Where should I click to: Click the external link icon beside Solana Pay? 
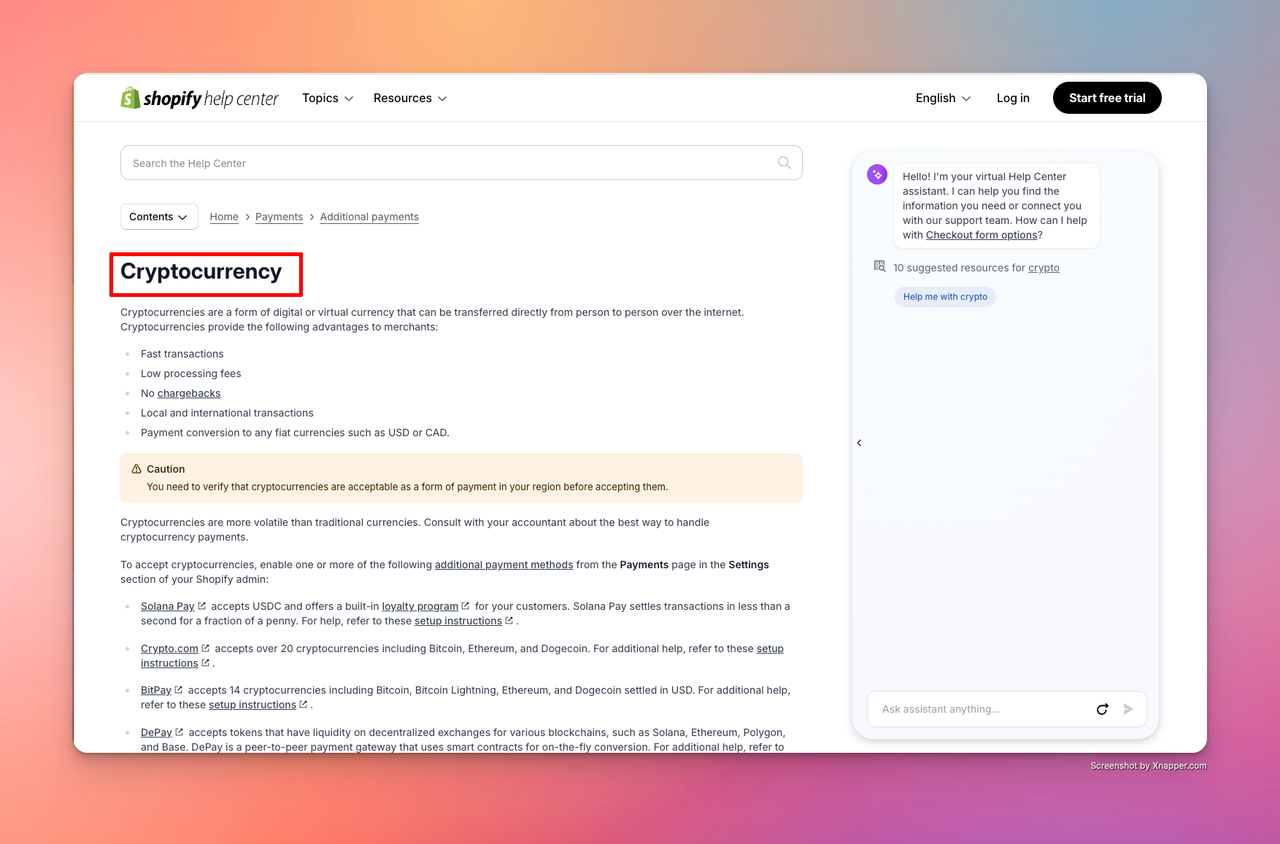(x=202, y=606)
